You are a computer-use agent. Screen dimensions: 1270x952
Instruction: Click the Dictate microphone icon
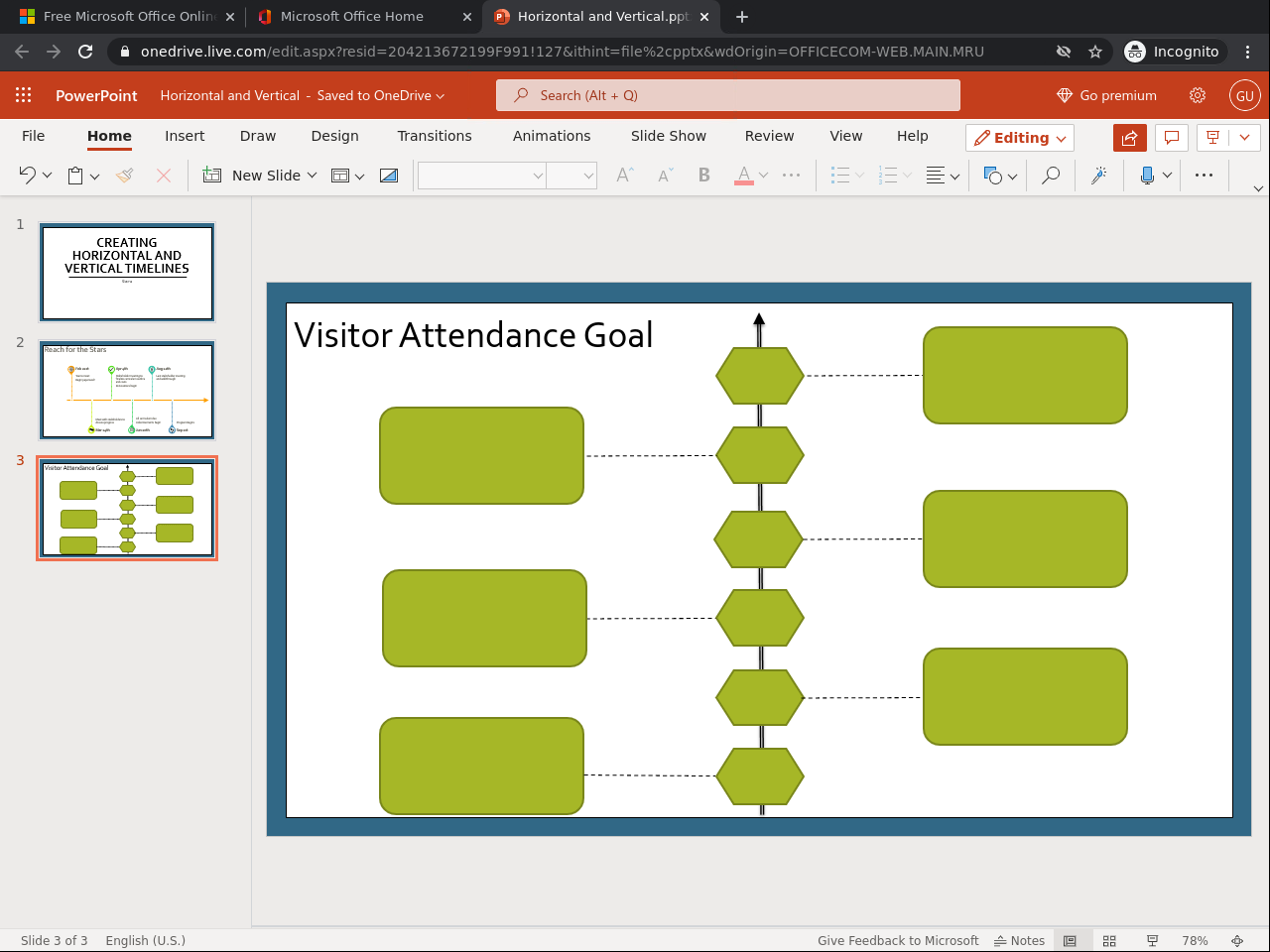tap(1147, 176)
